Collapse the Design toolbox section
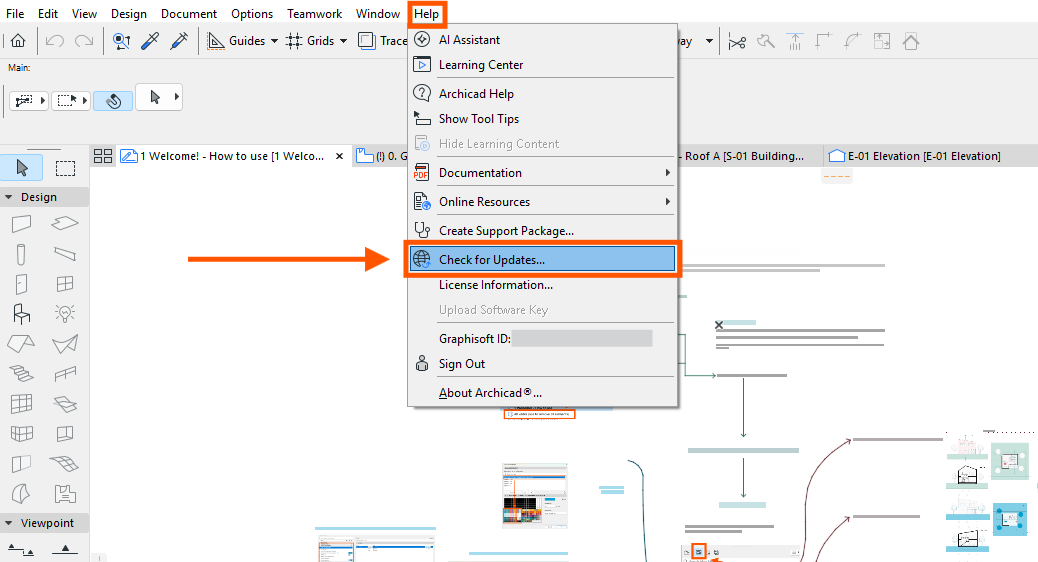The height and width of the screenshot is (562, 1038). pos(9,197)
